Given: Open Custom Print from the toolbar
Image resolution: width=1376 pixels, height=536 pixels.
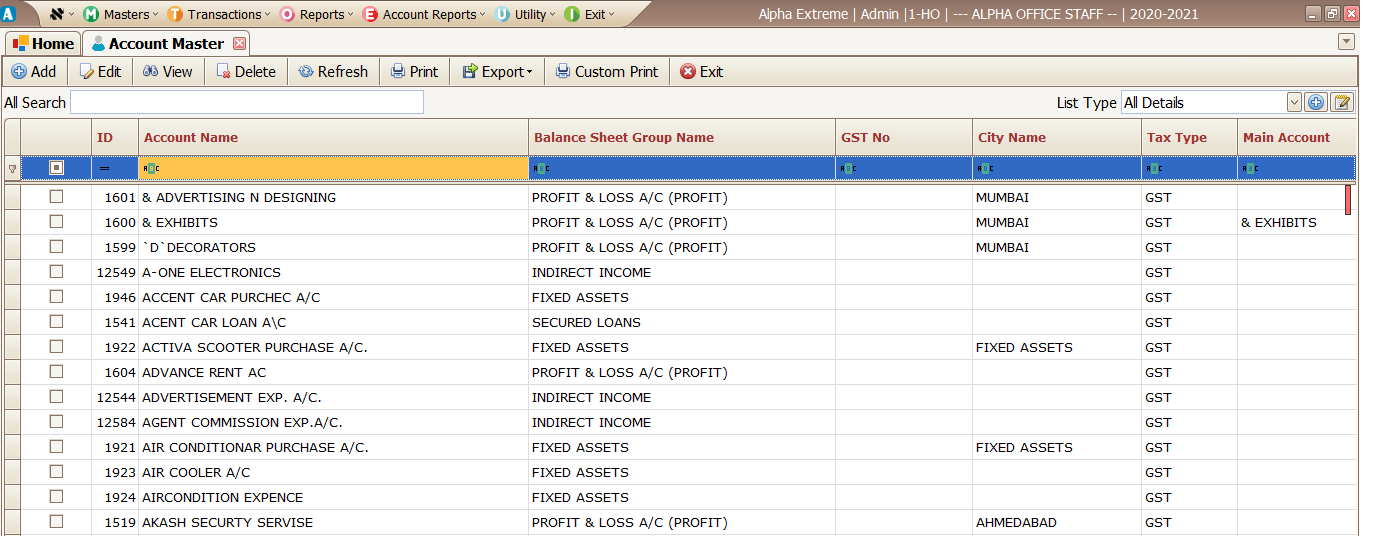Looking at the screenshot, I should pos(607,72).
